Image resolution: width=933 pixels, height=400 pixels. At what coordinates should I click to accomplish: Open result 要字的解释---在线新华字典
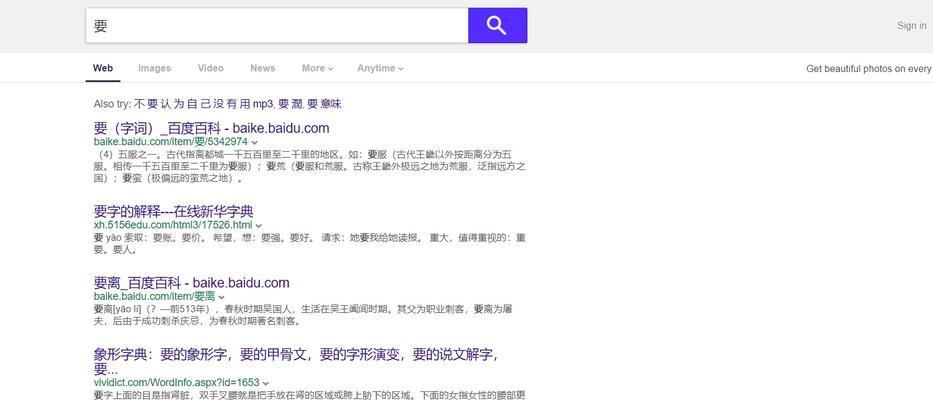[x=174, y=211]
